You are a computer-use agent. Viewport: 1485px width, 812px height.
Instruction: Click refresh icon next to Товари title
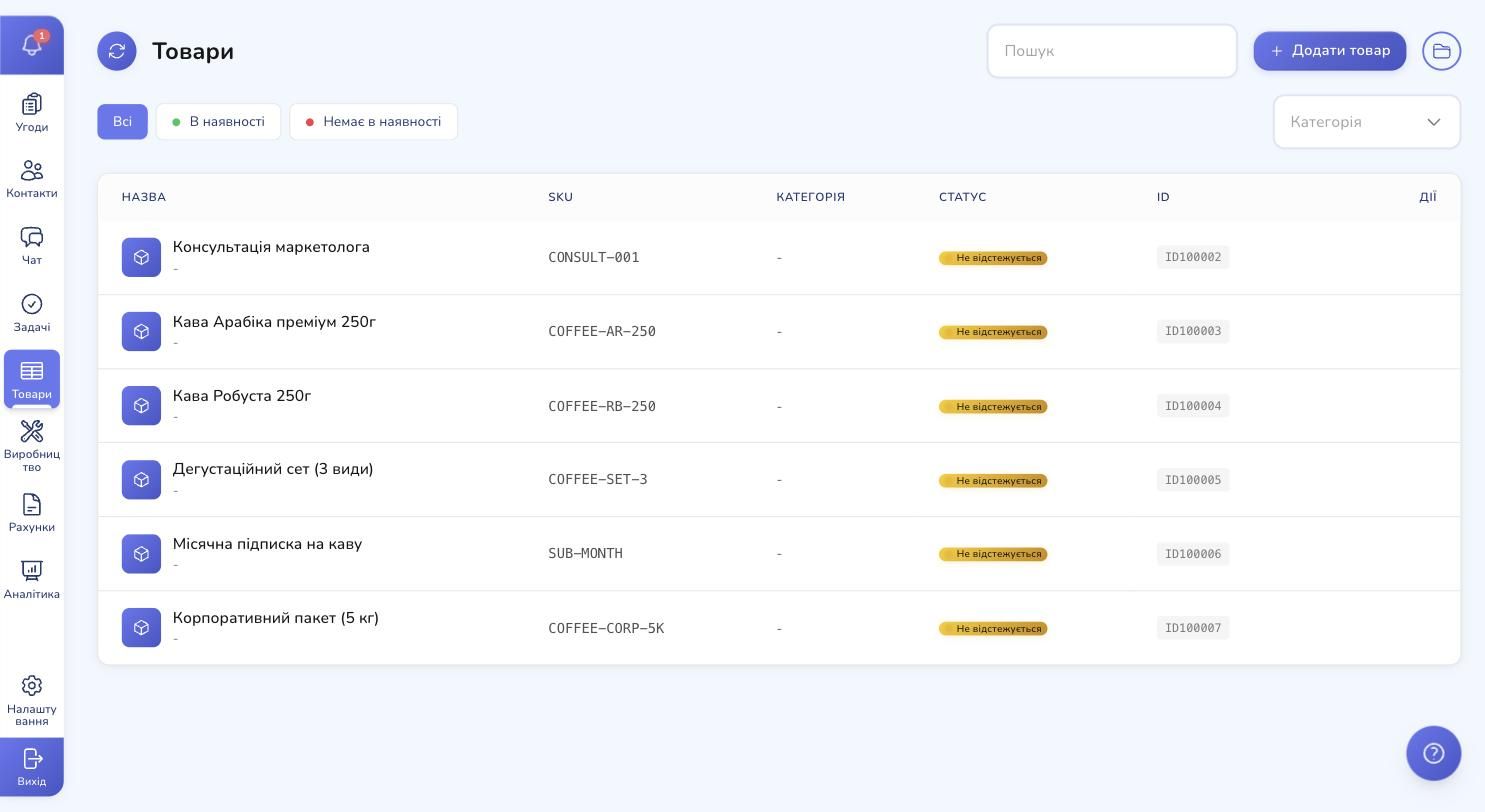[117, 51]
